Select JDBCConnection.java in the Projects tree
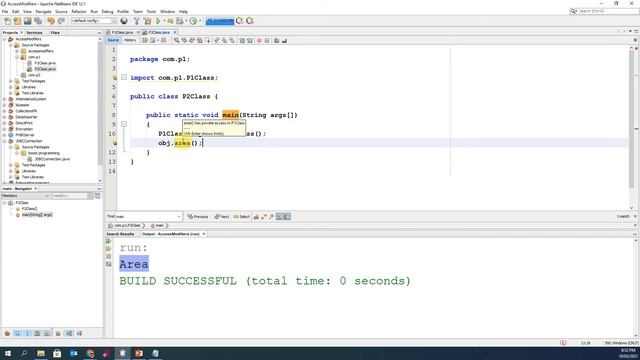 click(x=52, y=159)
